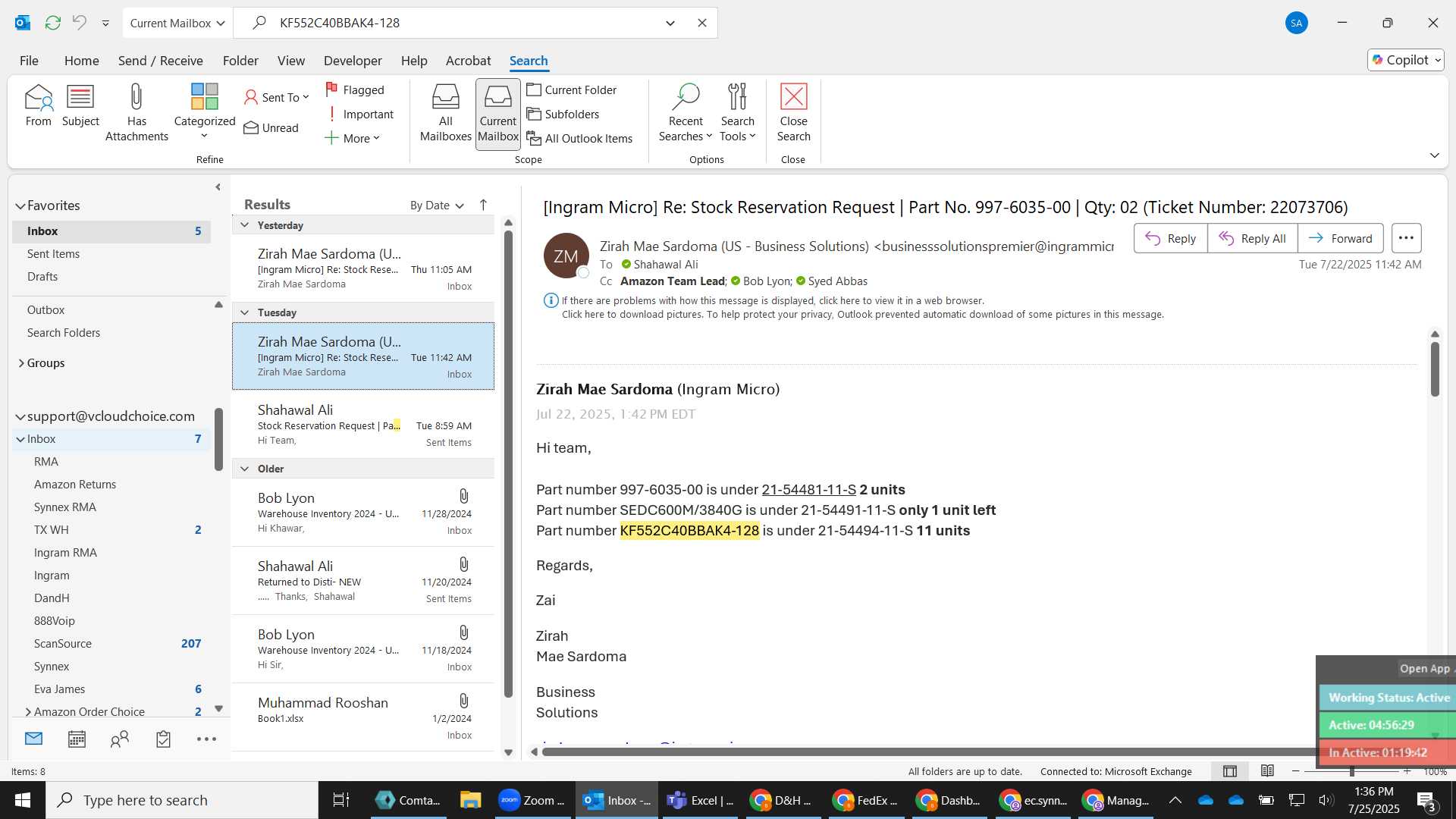Set scope to All Mailboxes

(446, 113)
